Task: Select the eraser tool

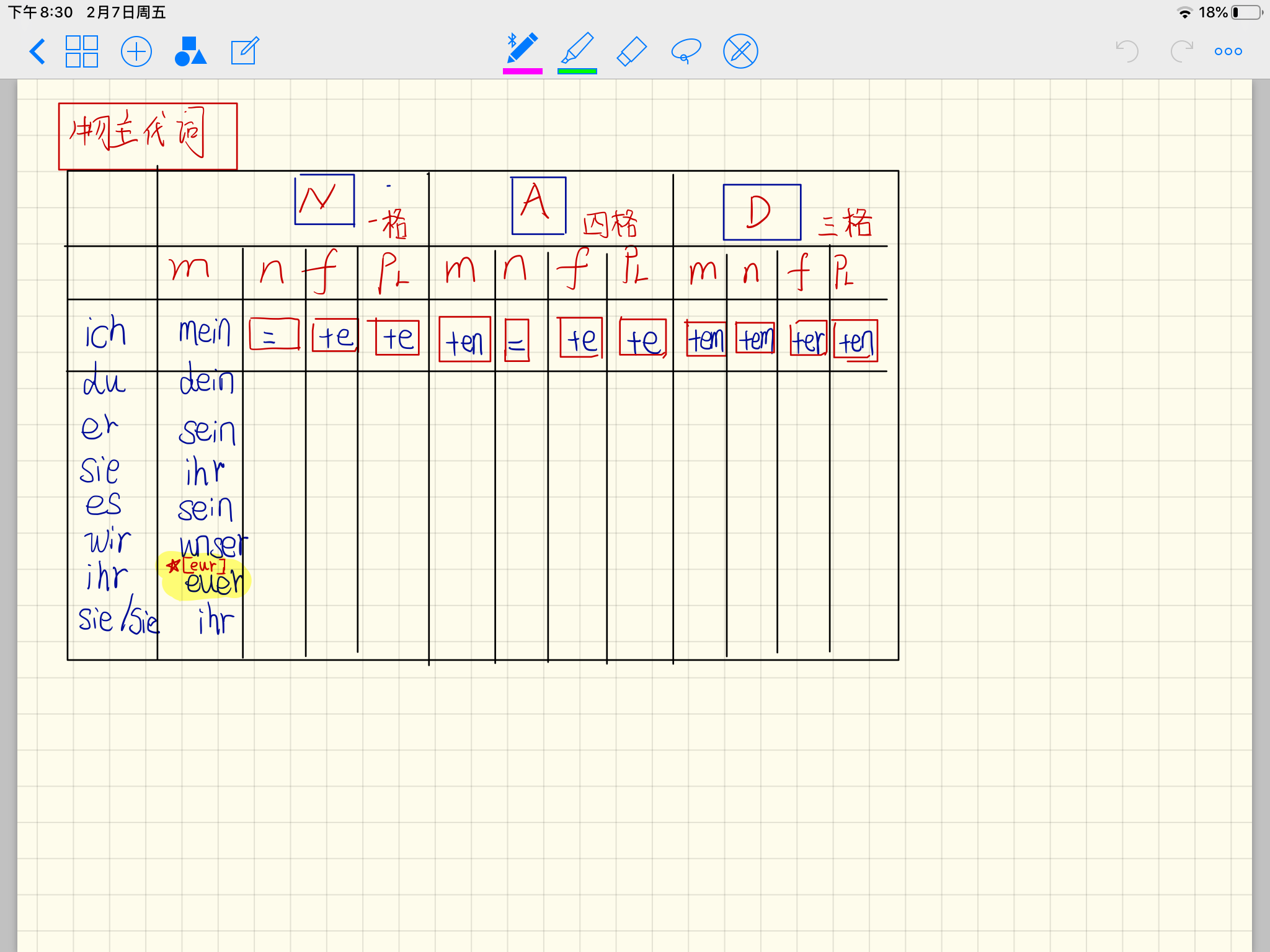Action: (x=632, y=51)
